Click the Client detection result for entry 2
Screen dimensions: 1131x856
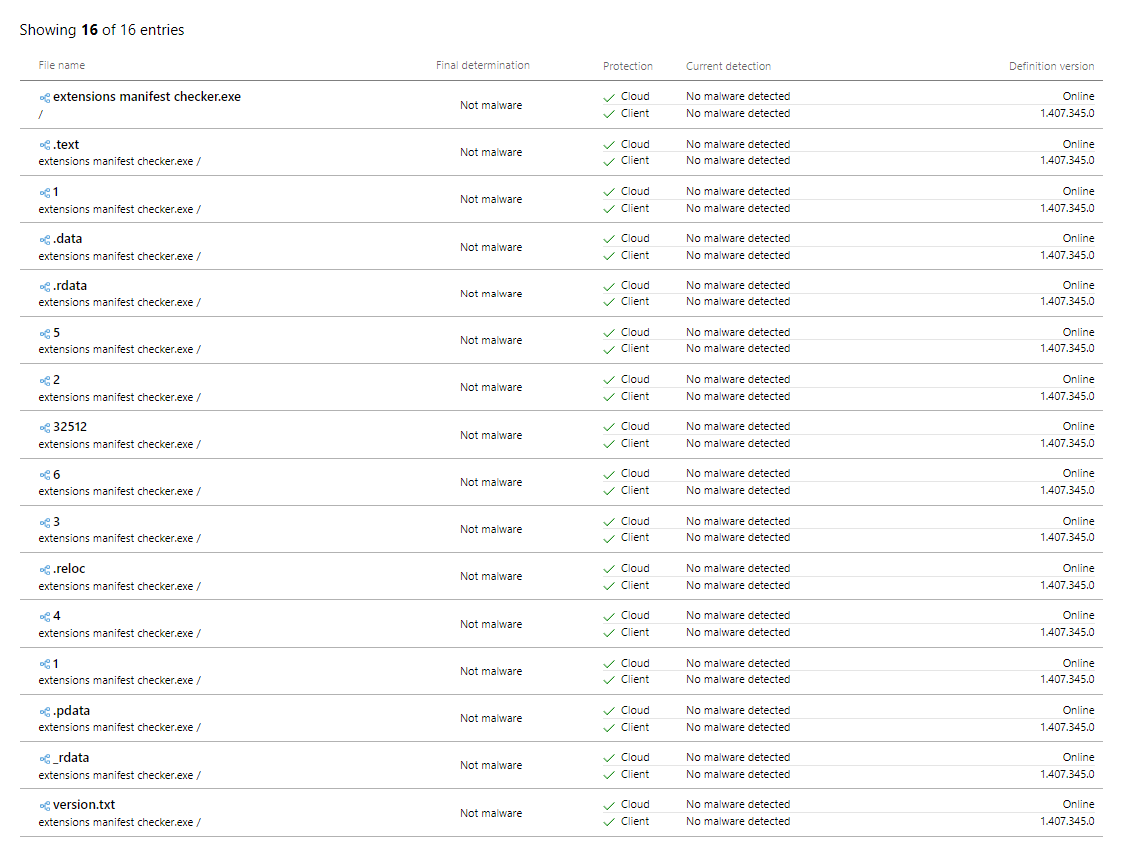tap(738, 396)
